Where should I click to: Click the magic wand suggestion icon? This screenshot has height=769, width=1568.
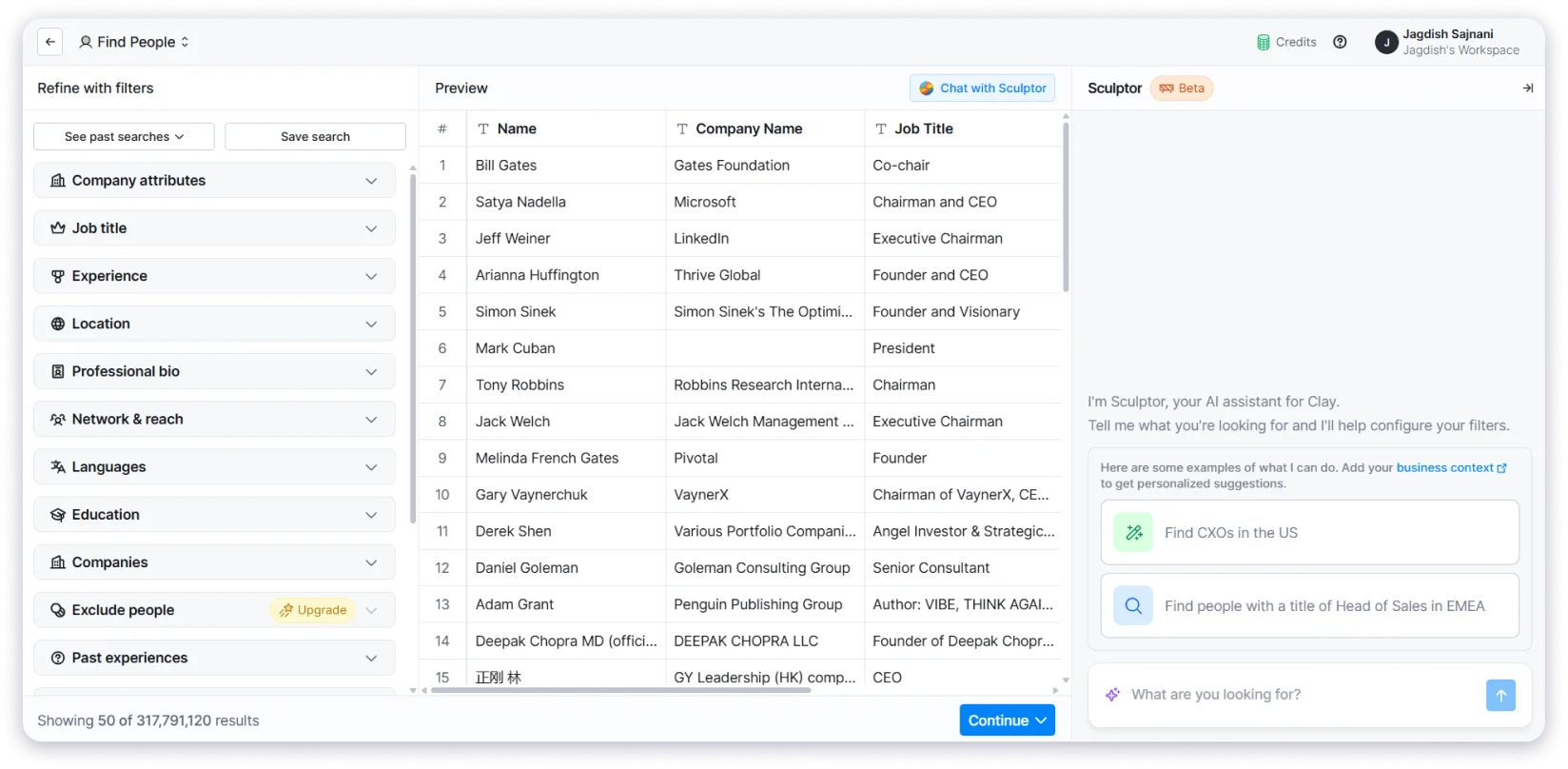click(x=1133, y=533)
